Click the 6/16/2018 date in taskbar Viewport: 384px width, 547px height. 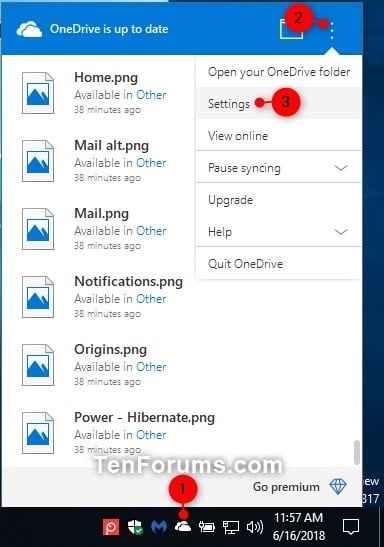[x=299, y=535]
